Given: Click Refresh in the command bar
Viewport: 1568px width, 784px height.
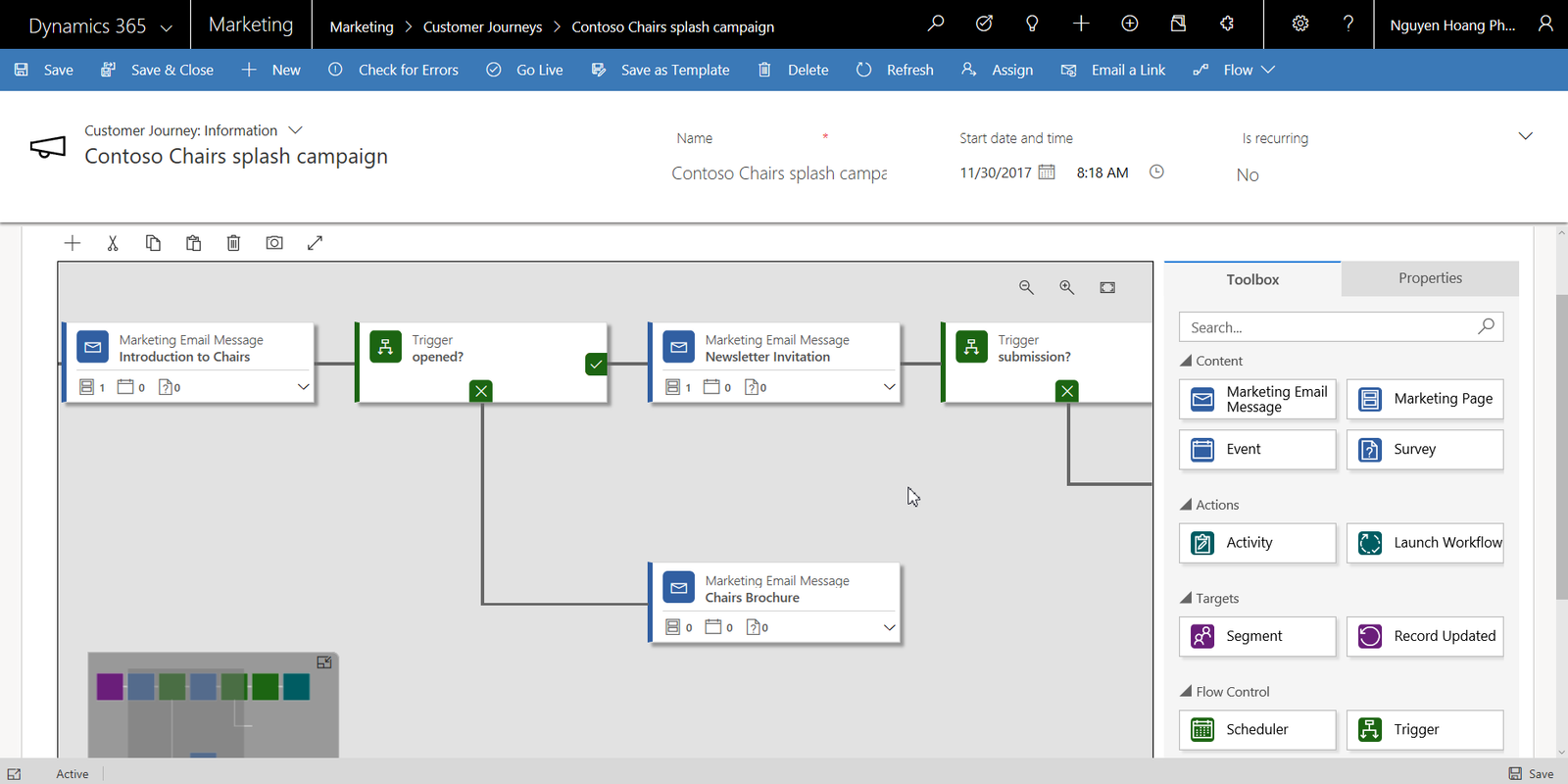Looking at the screenshot, I should click(895, 70).
